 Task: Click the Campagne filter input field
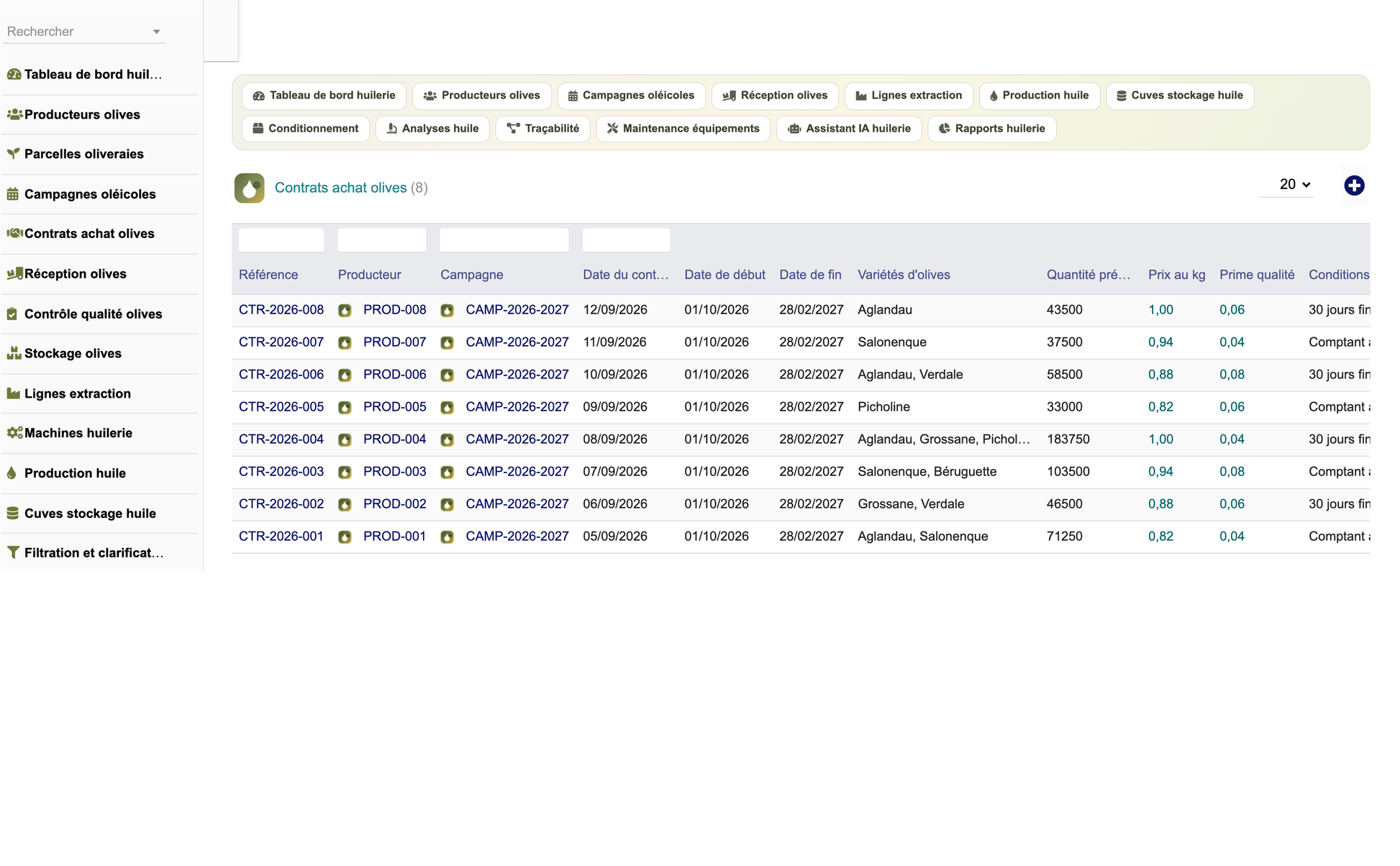[x=504, y=240]
